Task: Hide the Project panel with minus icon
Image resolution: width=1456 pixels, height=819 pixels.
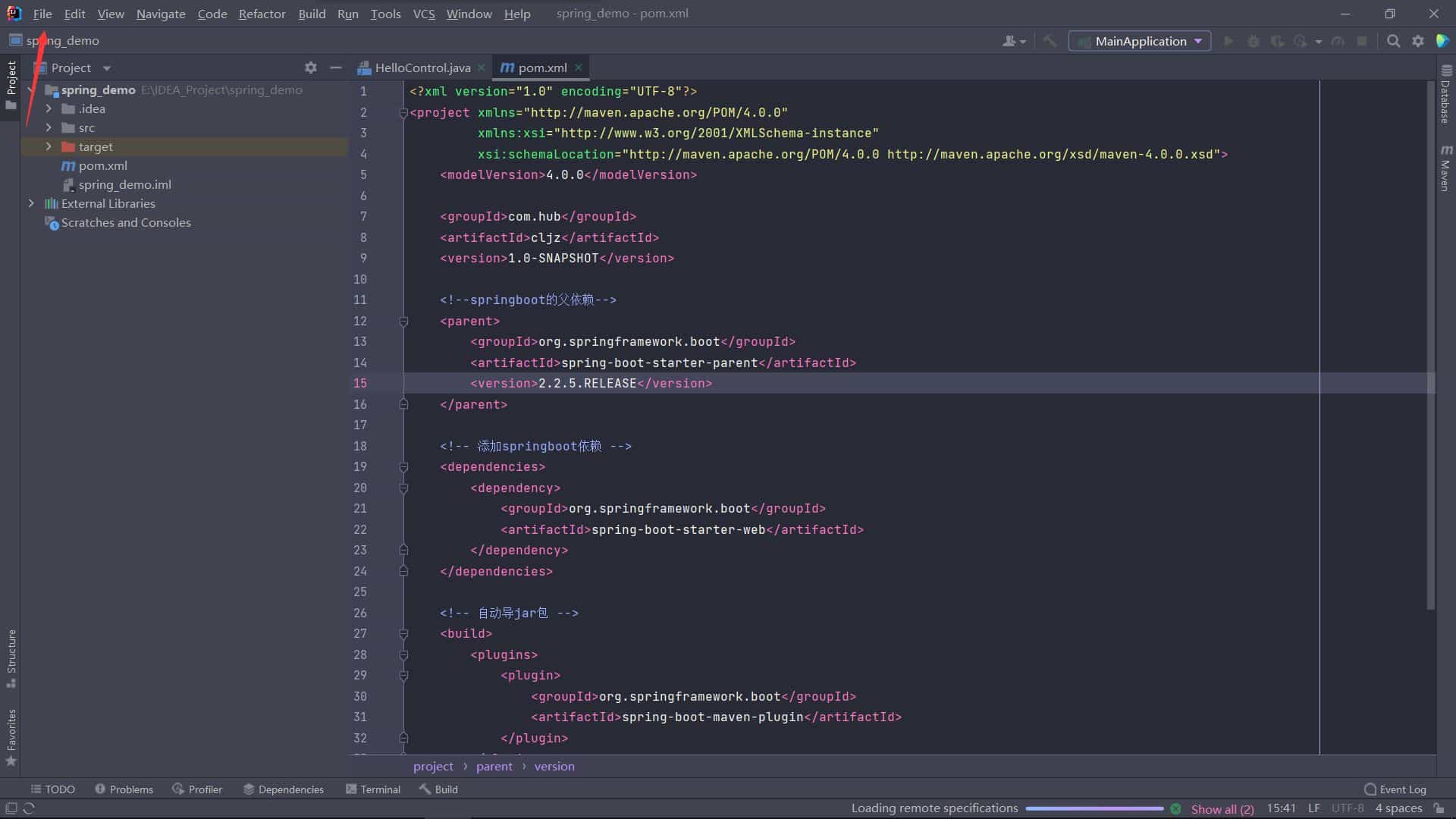Action: coord(336,67)
